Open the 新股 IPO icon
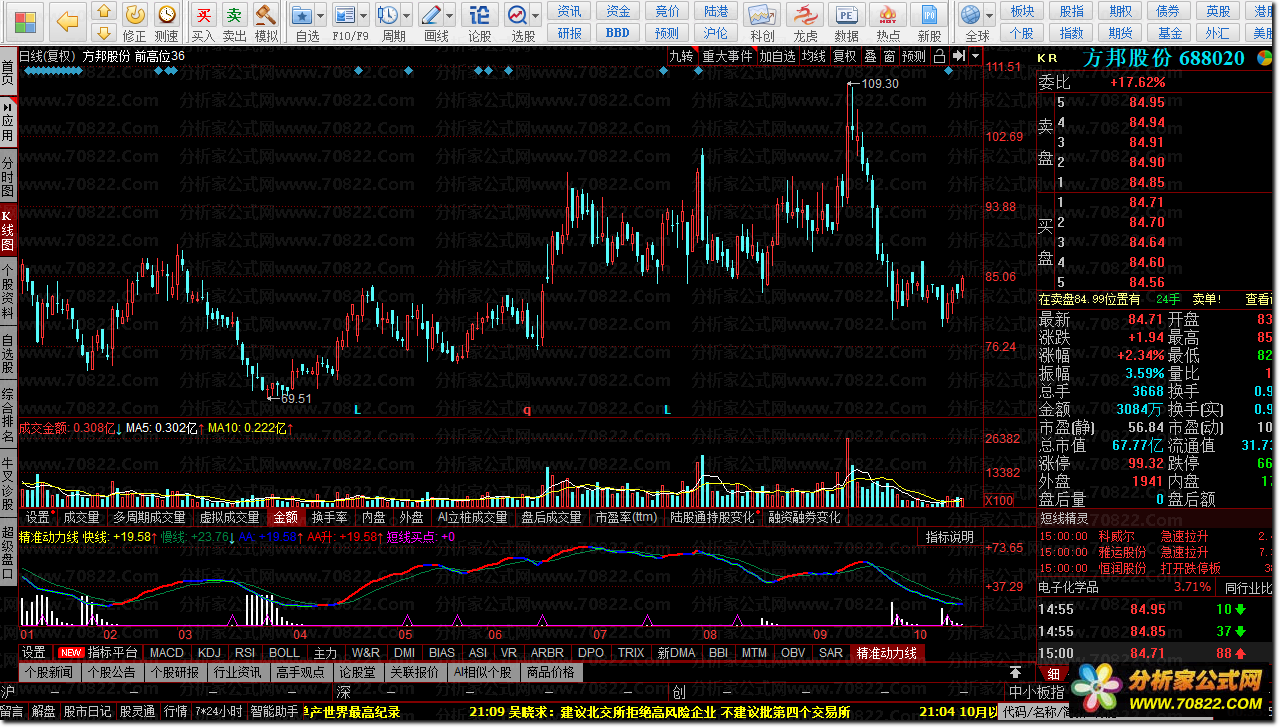 tap(930, 15)
